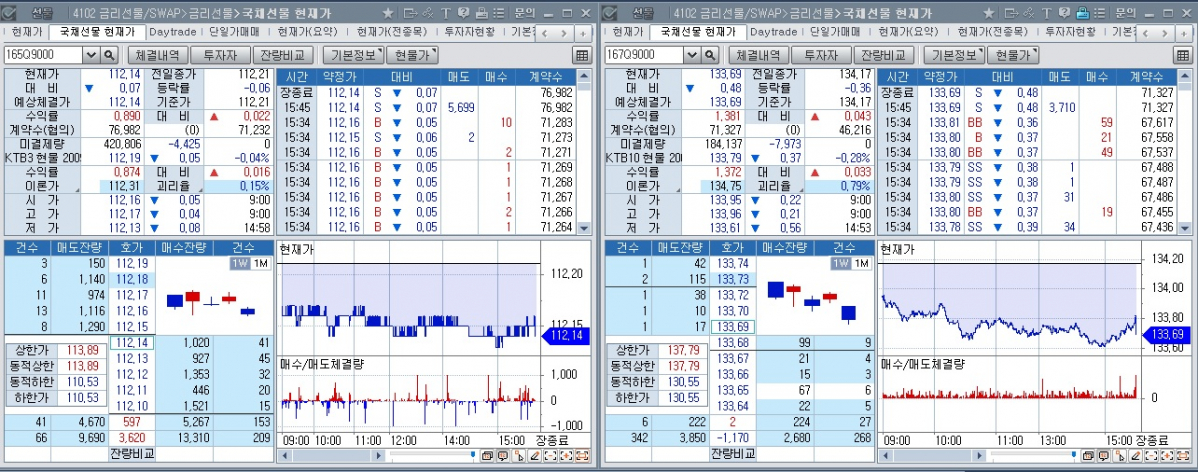Image resolution: width=1198 pixels, height=472 pixels.
Task: Click the 투자자 button in left window
Action: [x=220, y=55]
